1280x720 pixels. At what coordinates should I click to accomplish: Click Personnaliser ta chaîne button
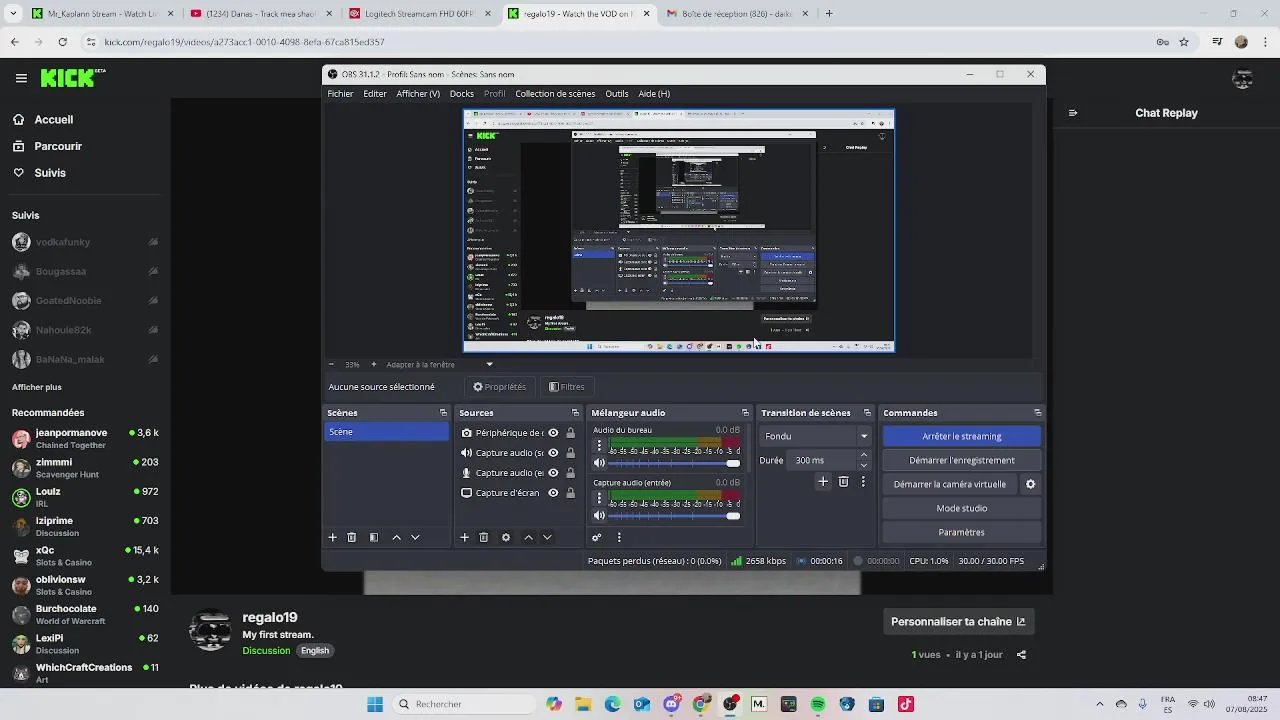(958, 621)
